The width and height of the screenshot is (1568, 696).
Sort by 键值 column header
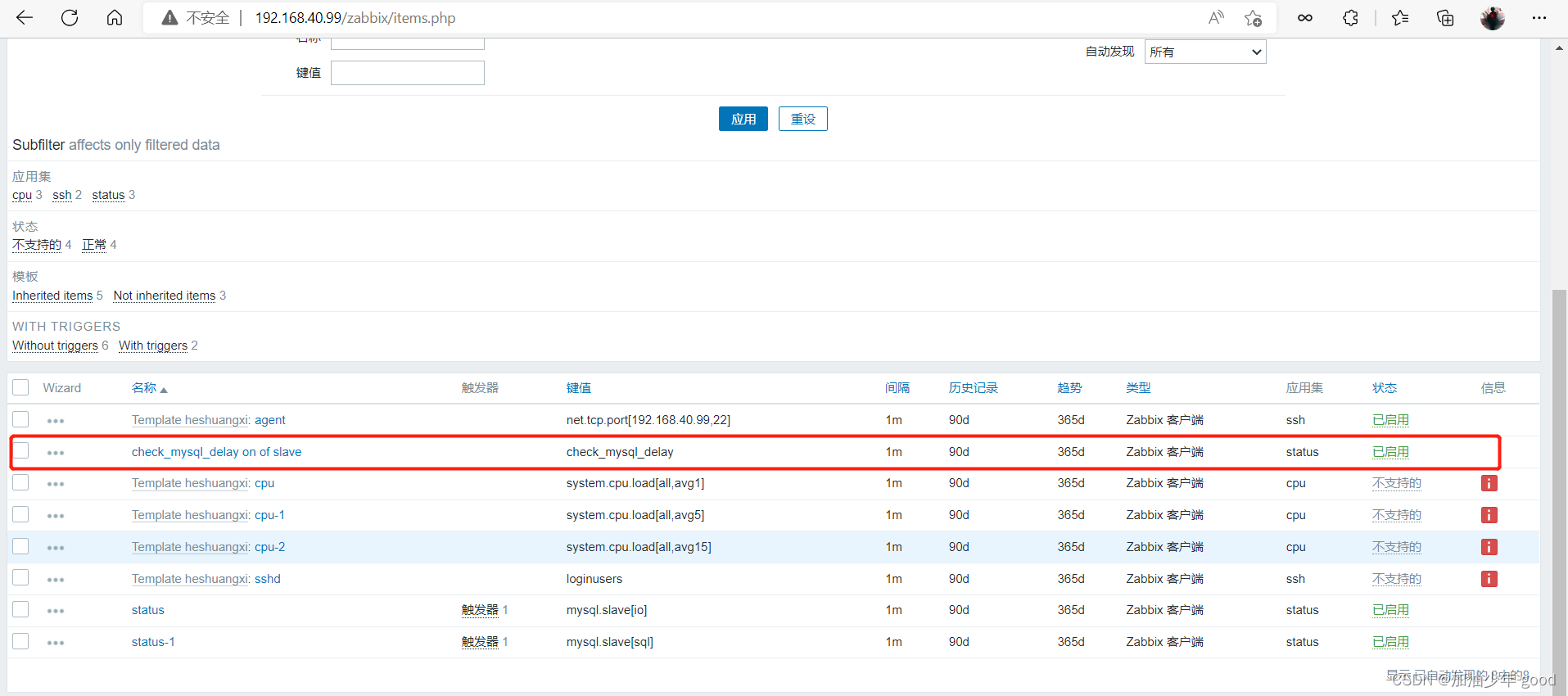pos(579,388)
